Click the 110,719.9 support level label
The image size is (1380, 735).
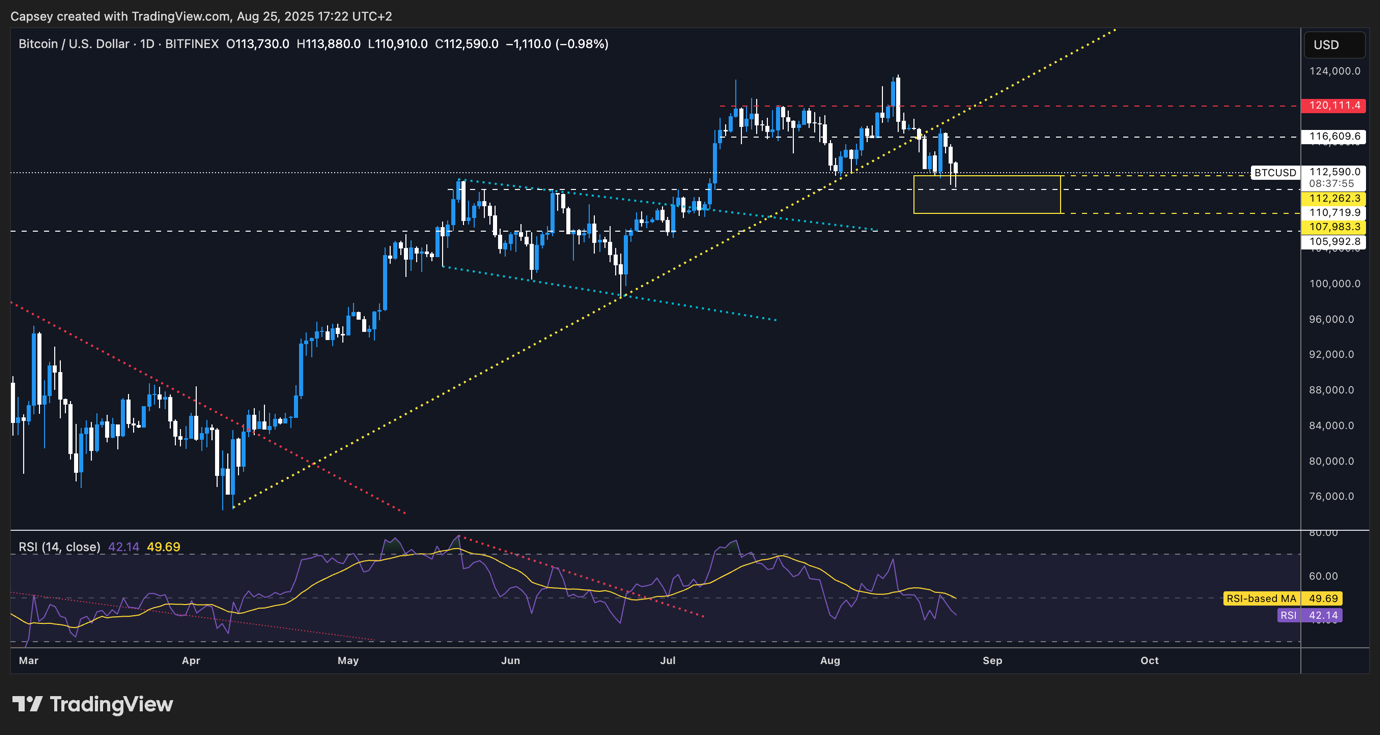[x=1333, y=212]
